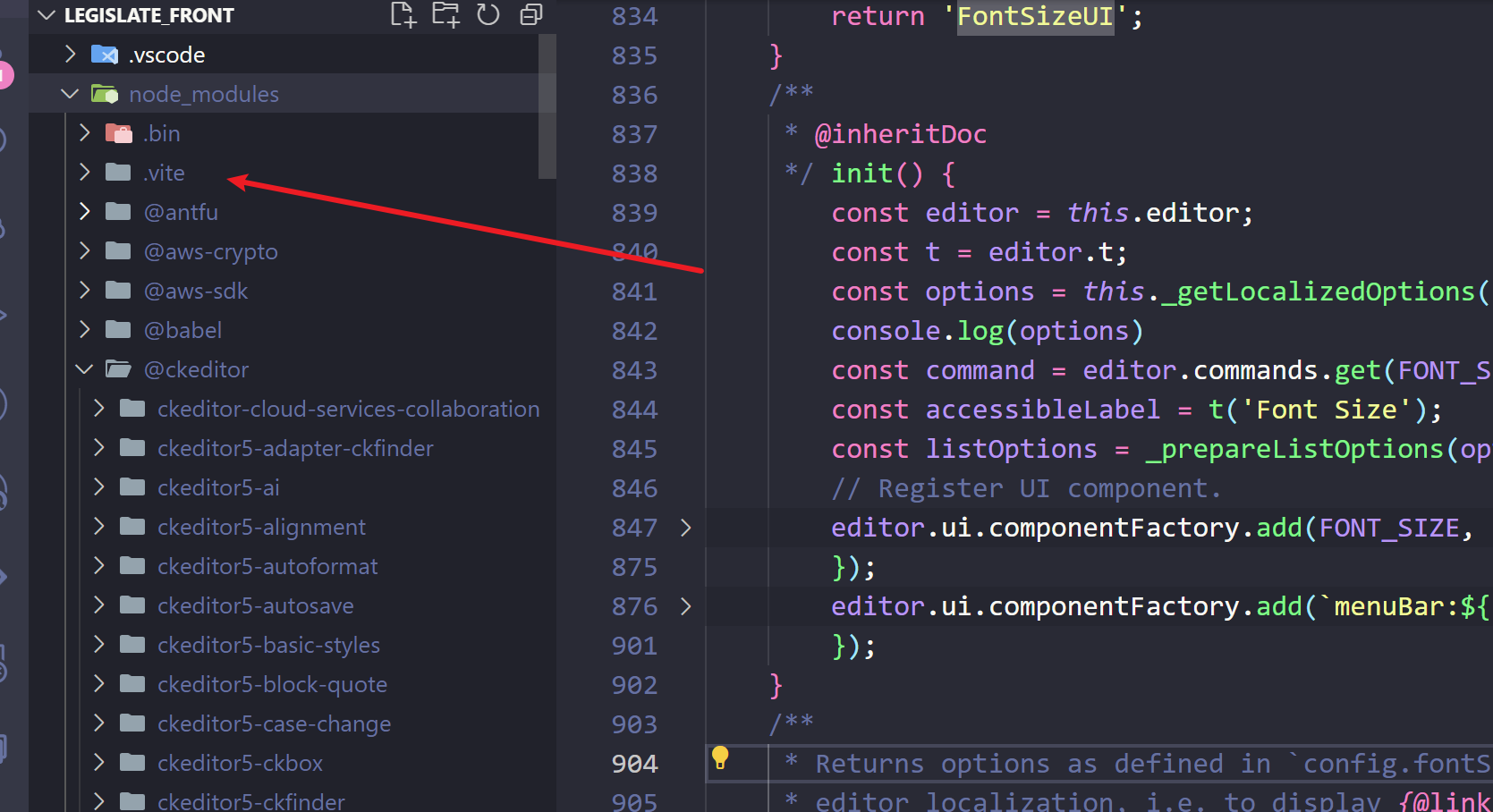Expand the .vite folder chevron

point(85,173)
